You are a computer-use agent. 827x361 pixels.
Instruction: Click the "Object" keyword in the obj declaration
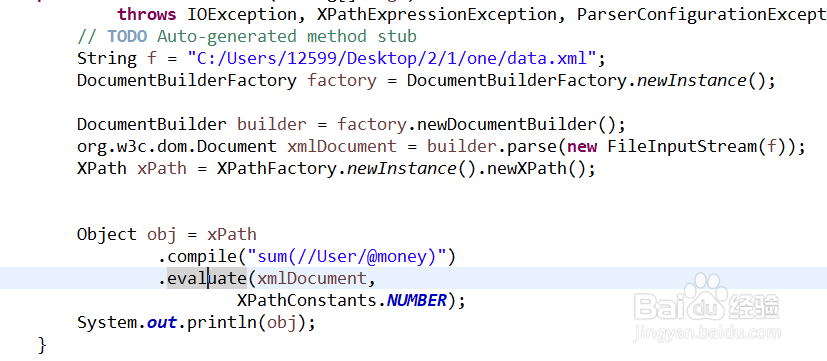coord(107,234)
